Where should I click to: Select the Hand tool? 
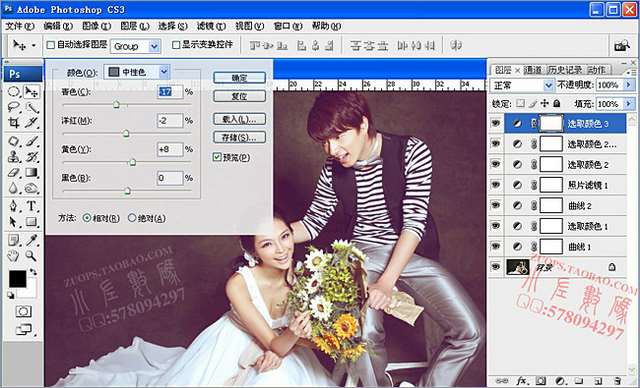(x=13, y=256)
